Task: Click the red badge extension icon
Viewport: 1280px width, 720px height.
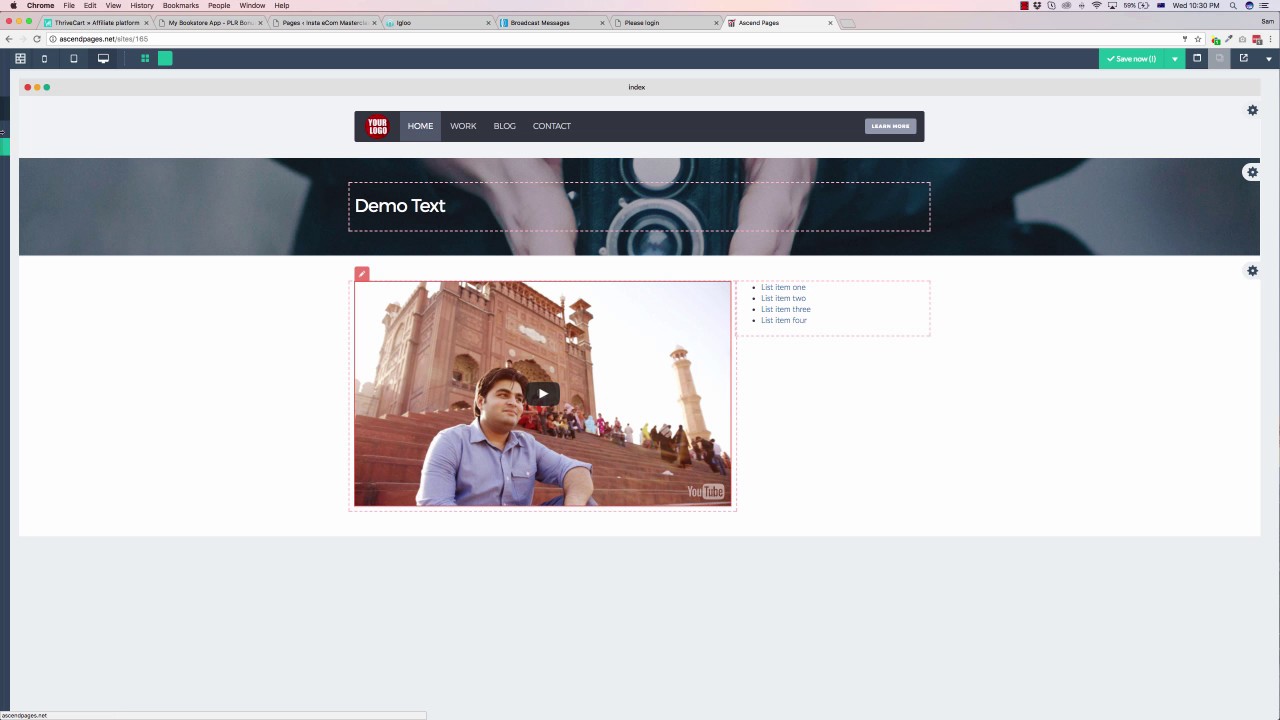Action: point(1257,40)
